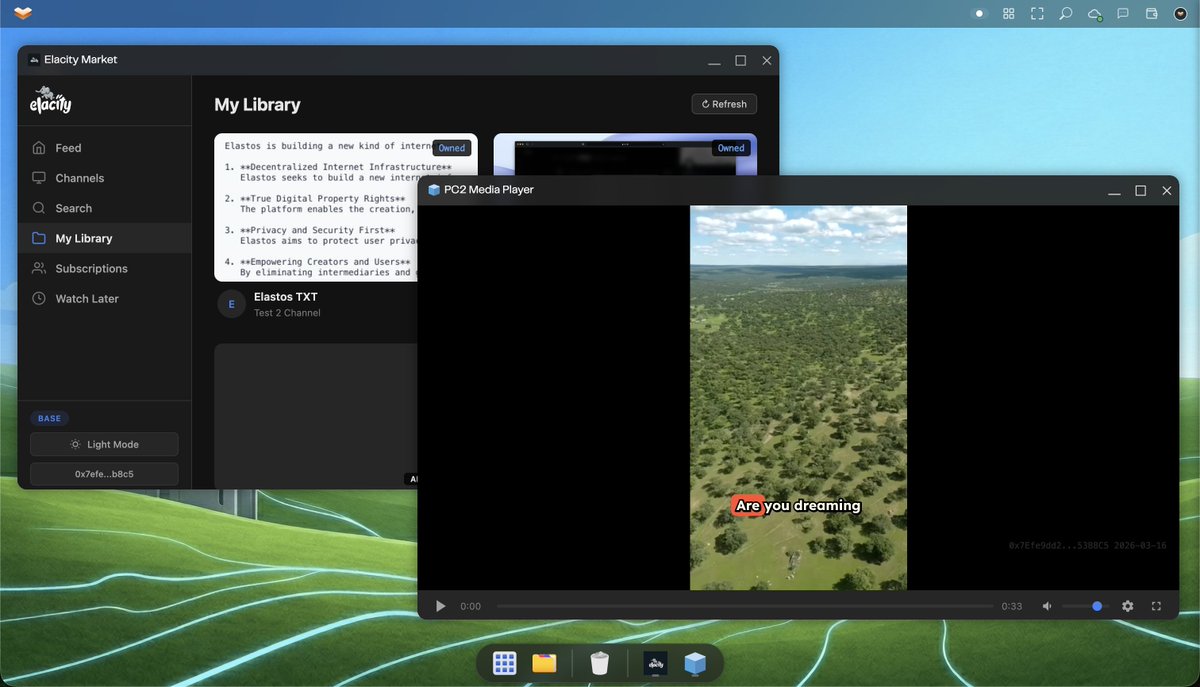The height and width of the screenshot is (687, 1200).
Task: Open the file manager folder in dock
Action: (544, 662)
